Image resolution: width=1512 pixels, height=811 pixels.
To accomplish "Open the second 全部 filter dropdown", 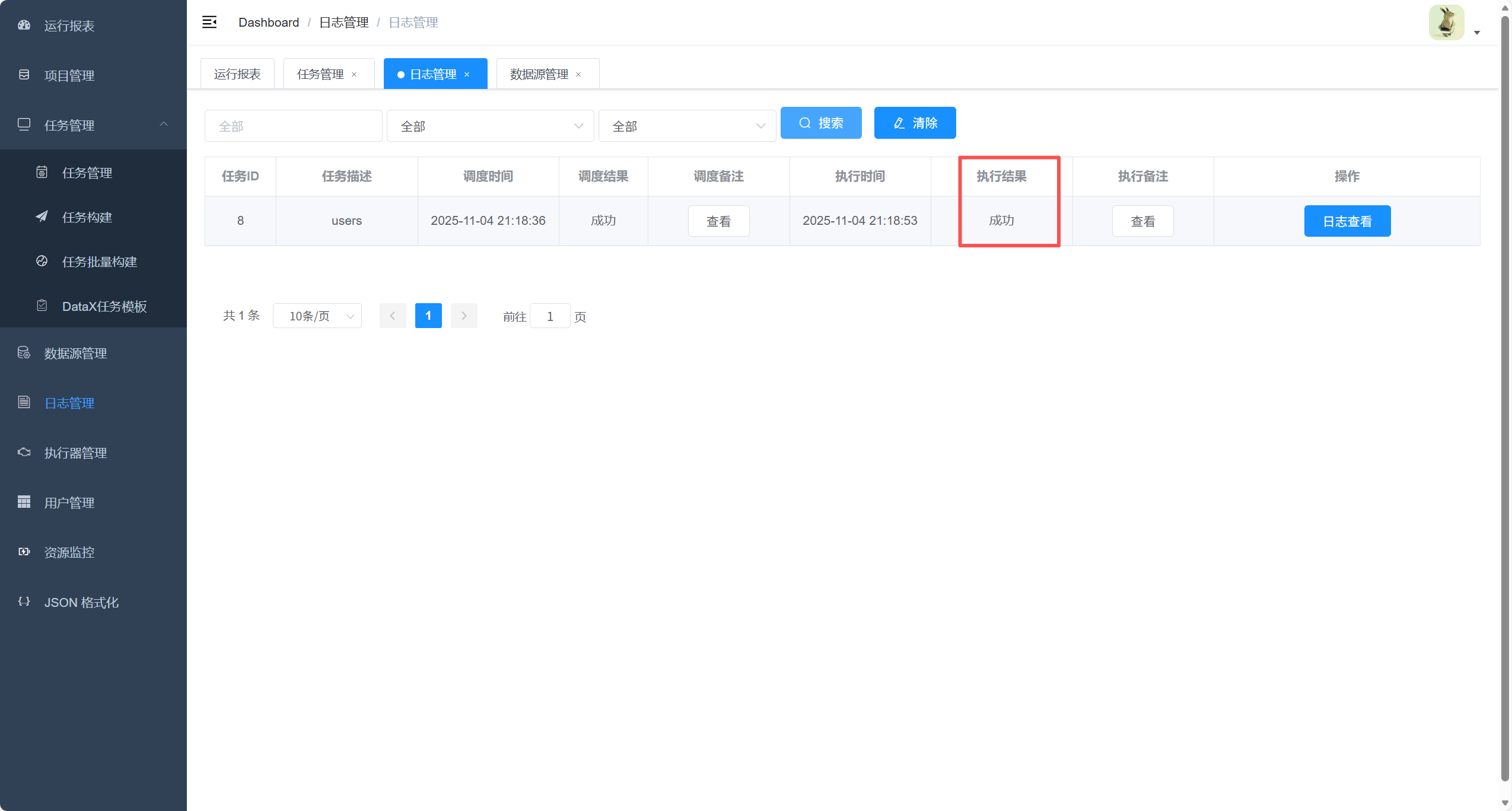I will (687, 126).
